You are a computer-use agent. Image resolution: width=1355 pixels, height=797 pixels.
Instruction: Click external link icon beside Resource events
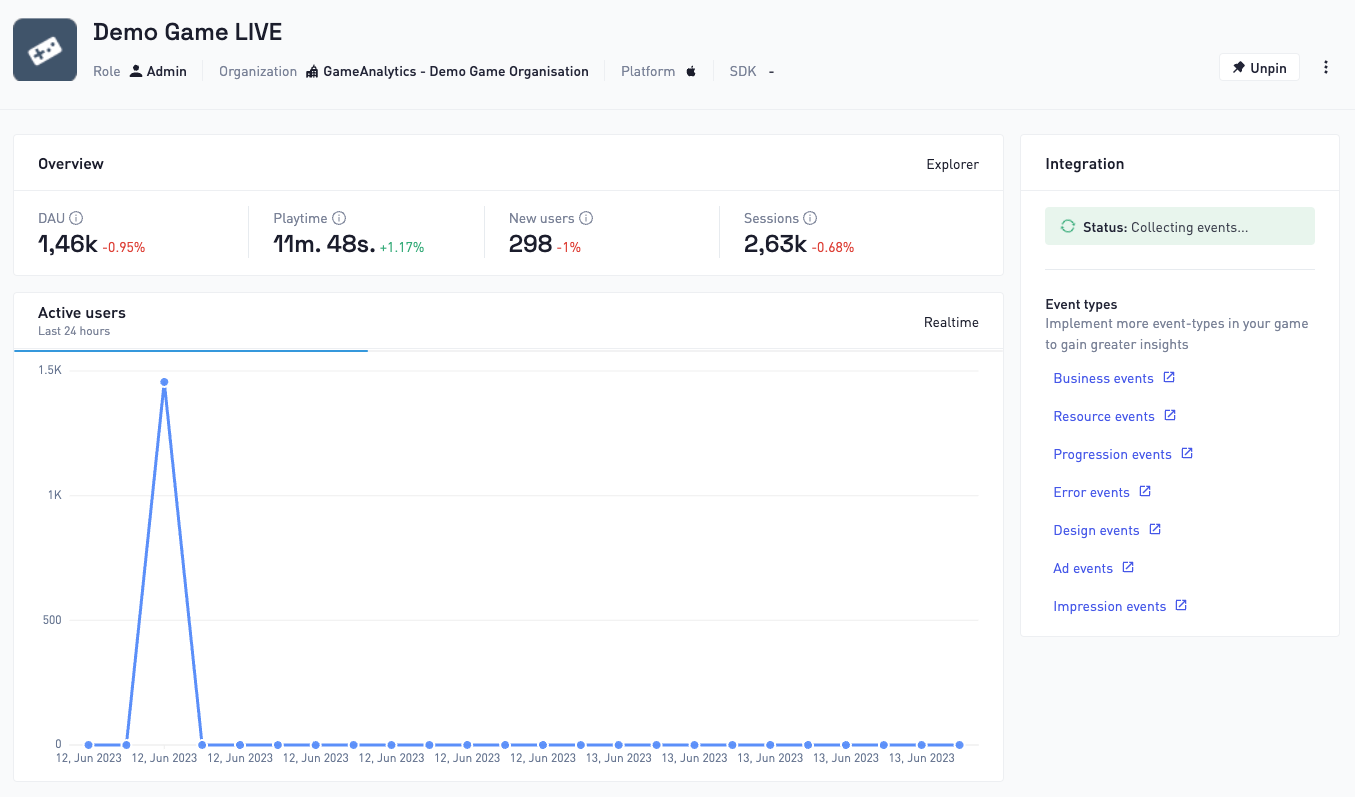coord(1170,415)
